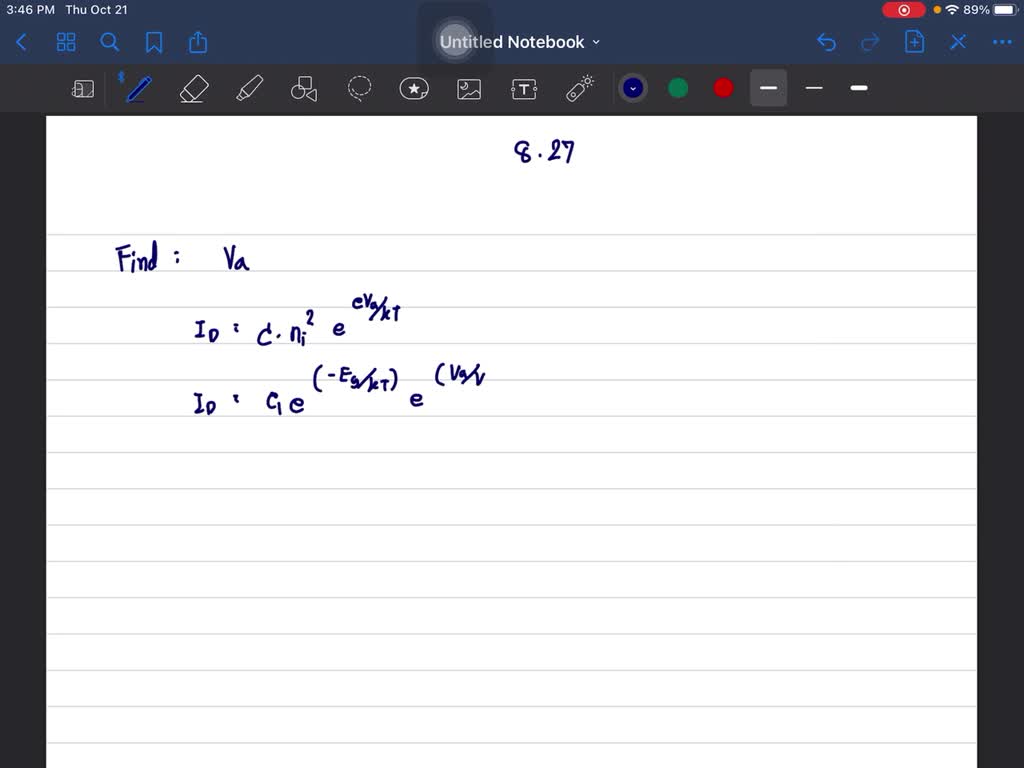
Task: Expand the blue pen color options
Action: pos(632,88)
